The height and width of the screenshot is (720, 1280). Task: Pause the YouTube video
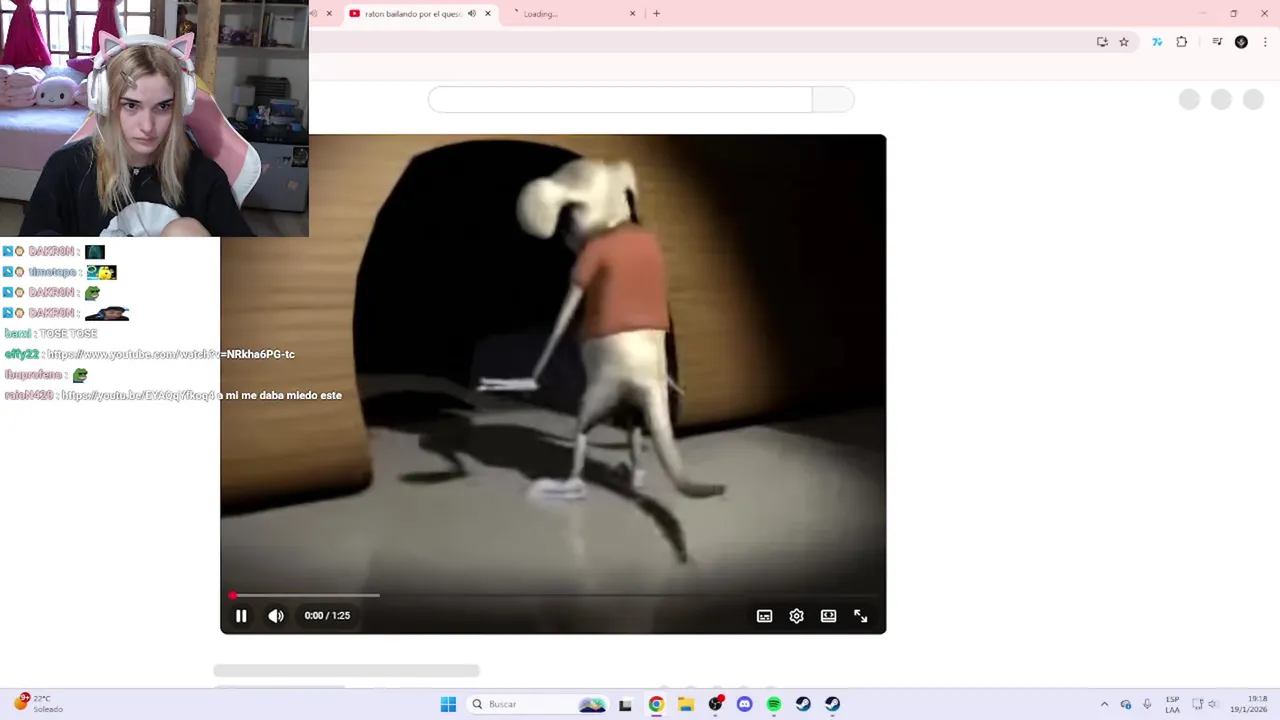(x=241, y=616)
